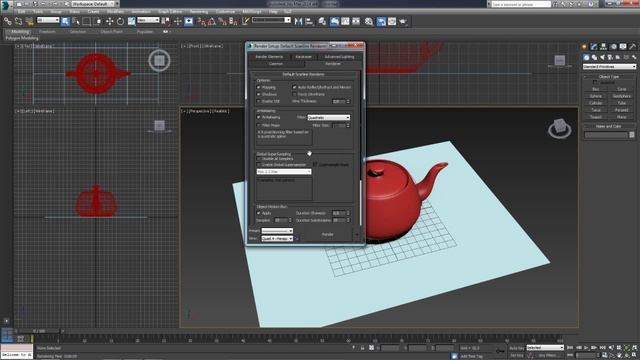Open the selection filter dropdown

coord(48,20)
